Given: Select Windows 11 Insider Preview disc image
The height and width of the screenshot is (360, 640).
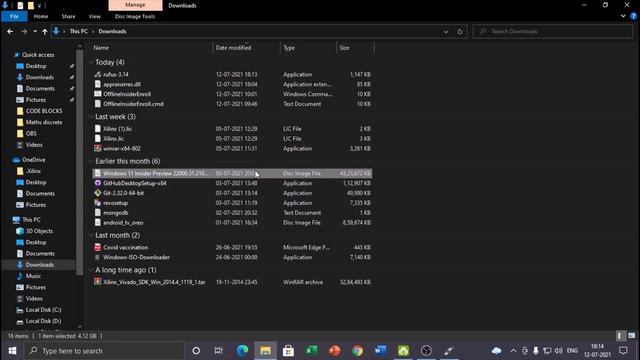Looking at the screenshot, I should click(232, 173).
